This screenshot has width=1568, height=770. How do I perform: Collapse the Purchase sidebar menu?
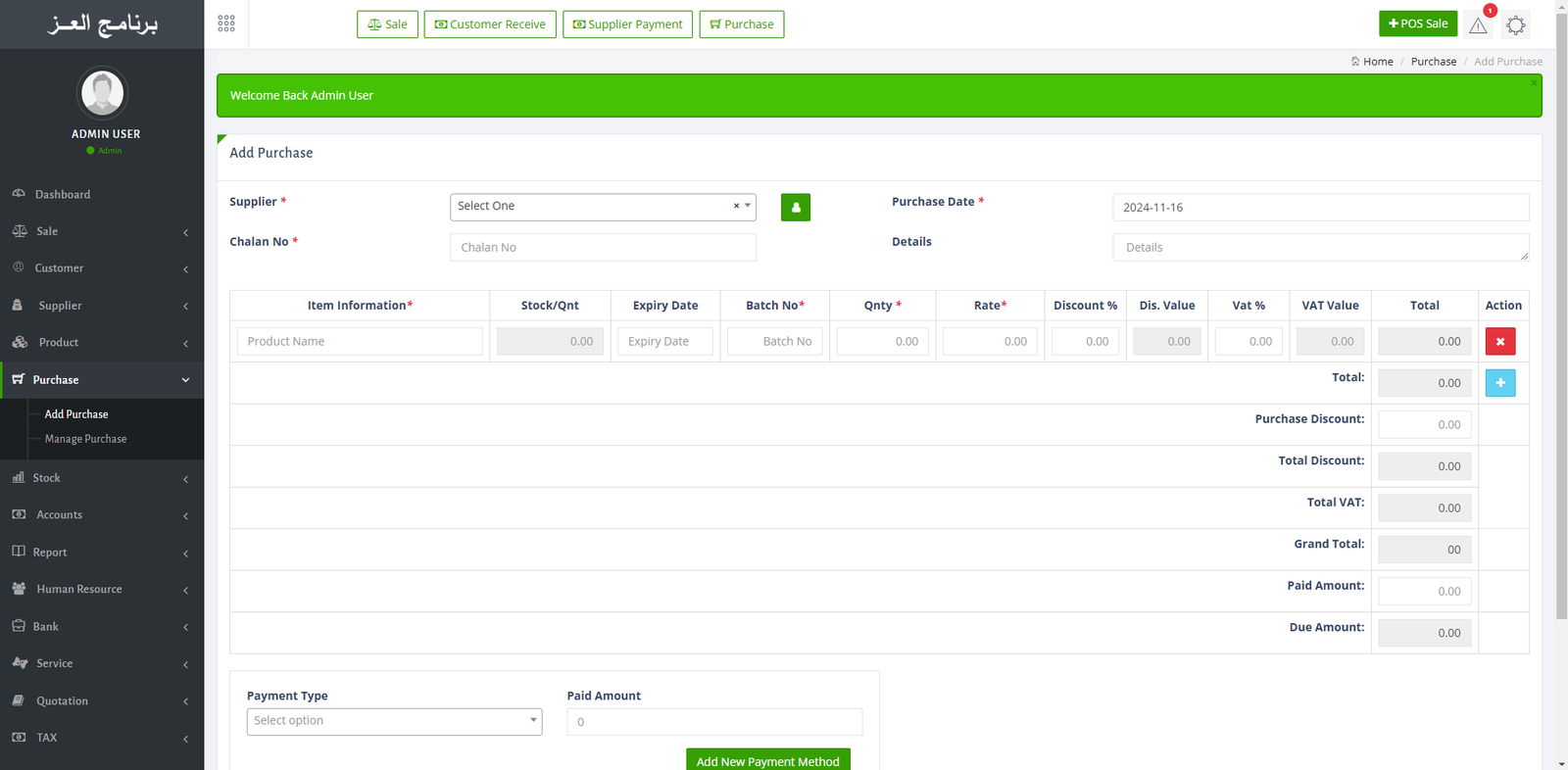pos(102,380)
